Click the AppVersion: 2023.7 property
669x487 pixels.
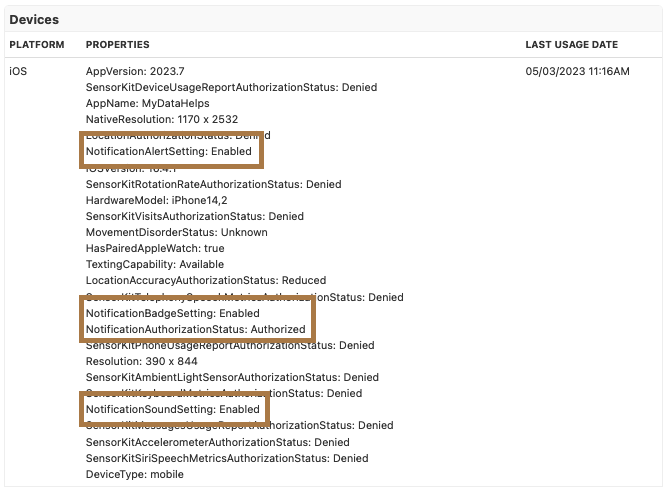click(135, 71)
